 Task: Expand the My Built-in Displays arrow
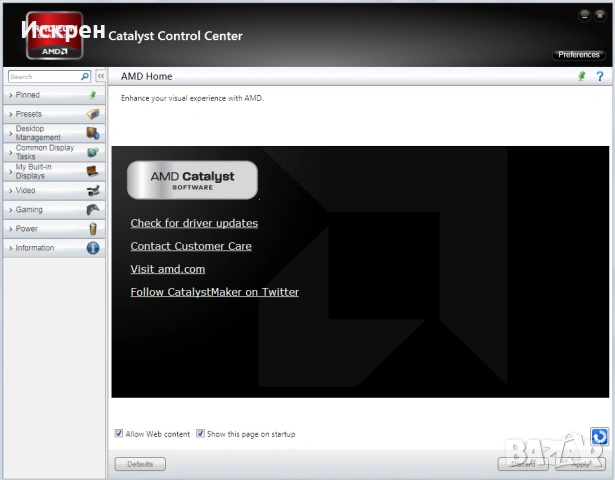tap(11, 171)
